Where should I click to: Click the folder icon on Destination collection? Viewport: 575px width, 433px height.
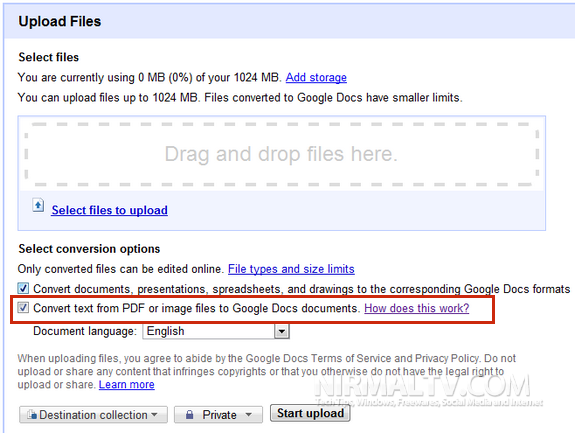point(32,415)
